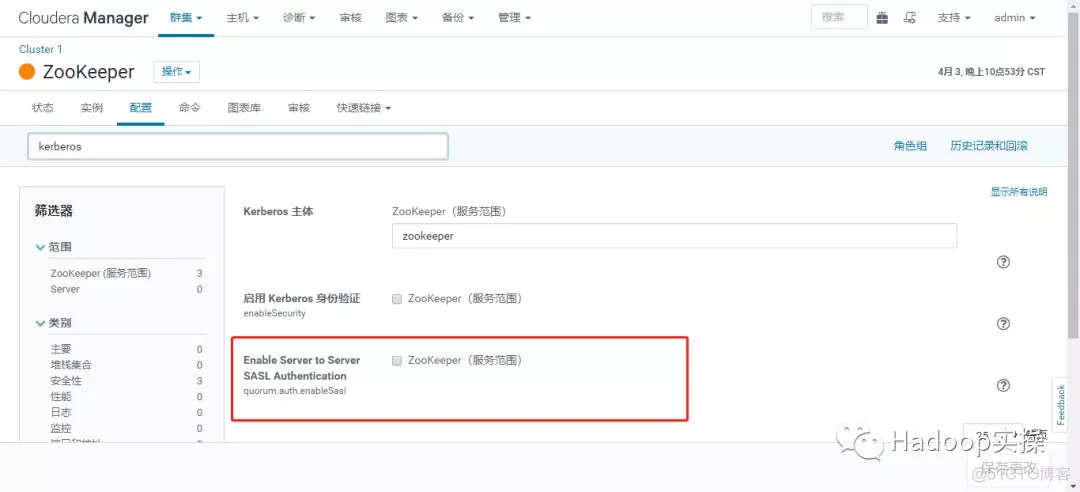Go to the 审核 top menu item
This screenshot has width=1080, height=492.
(351, 18)
